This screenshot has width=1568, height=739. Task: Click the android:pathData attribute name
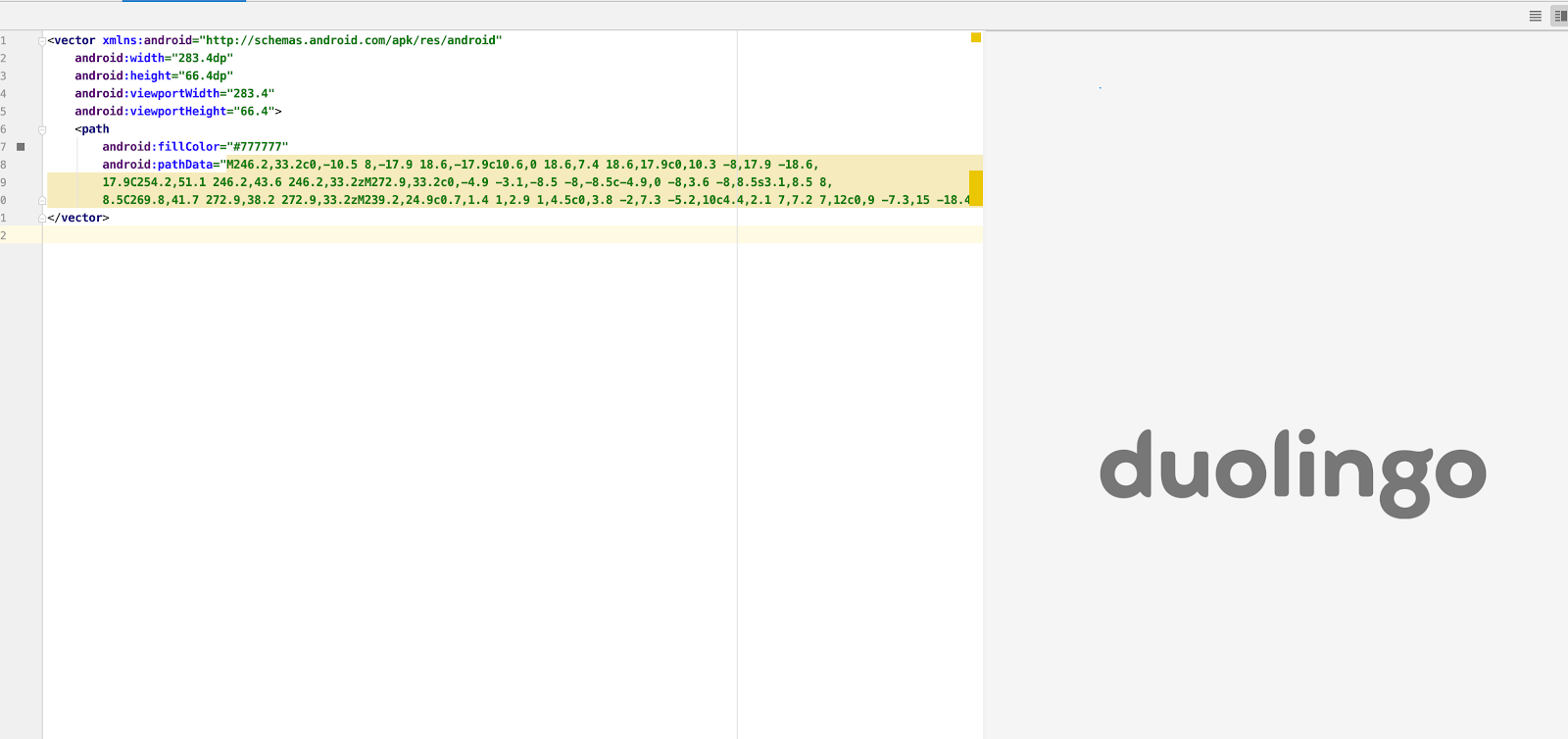(157, 165)
